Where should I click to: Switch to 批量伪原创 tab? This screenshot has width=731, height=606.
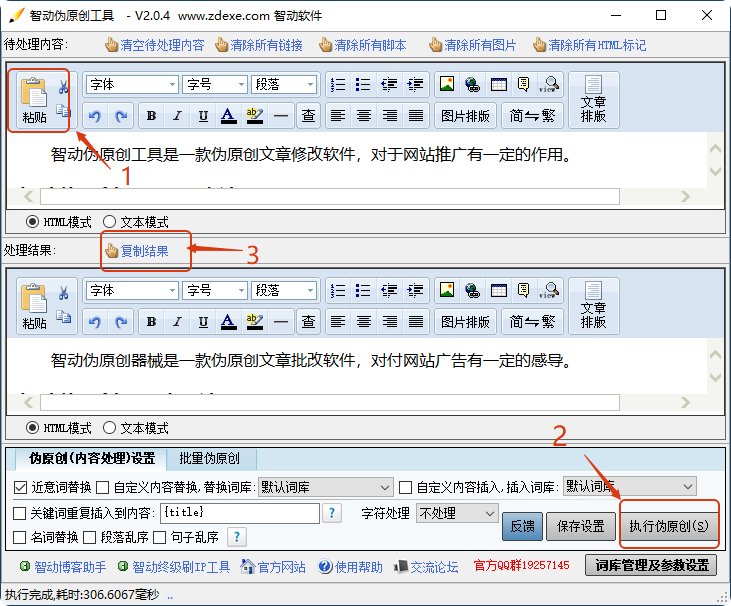210,459
